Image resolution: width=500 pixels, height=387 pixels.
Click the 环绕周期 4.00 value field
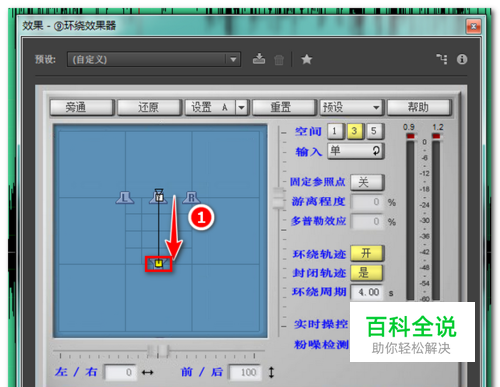click(x=368, y=292)
